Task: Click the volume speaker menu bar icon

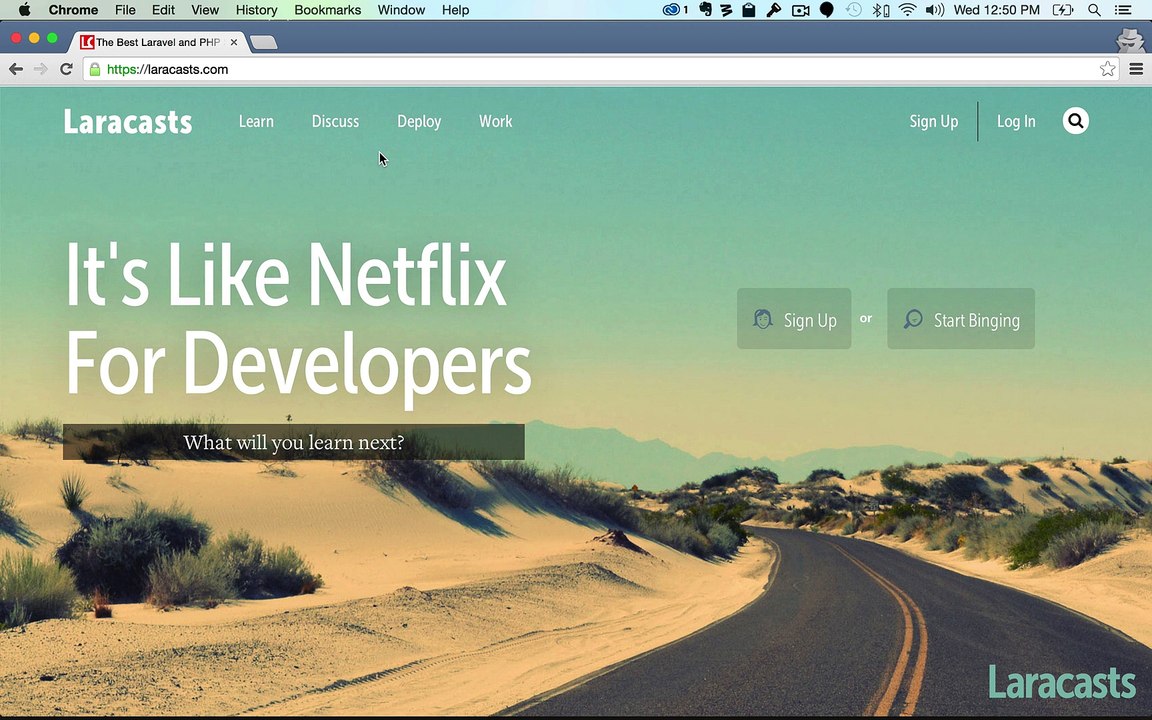Action: (x=935, y=10)
